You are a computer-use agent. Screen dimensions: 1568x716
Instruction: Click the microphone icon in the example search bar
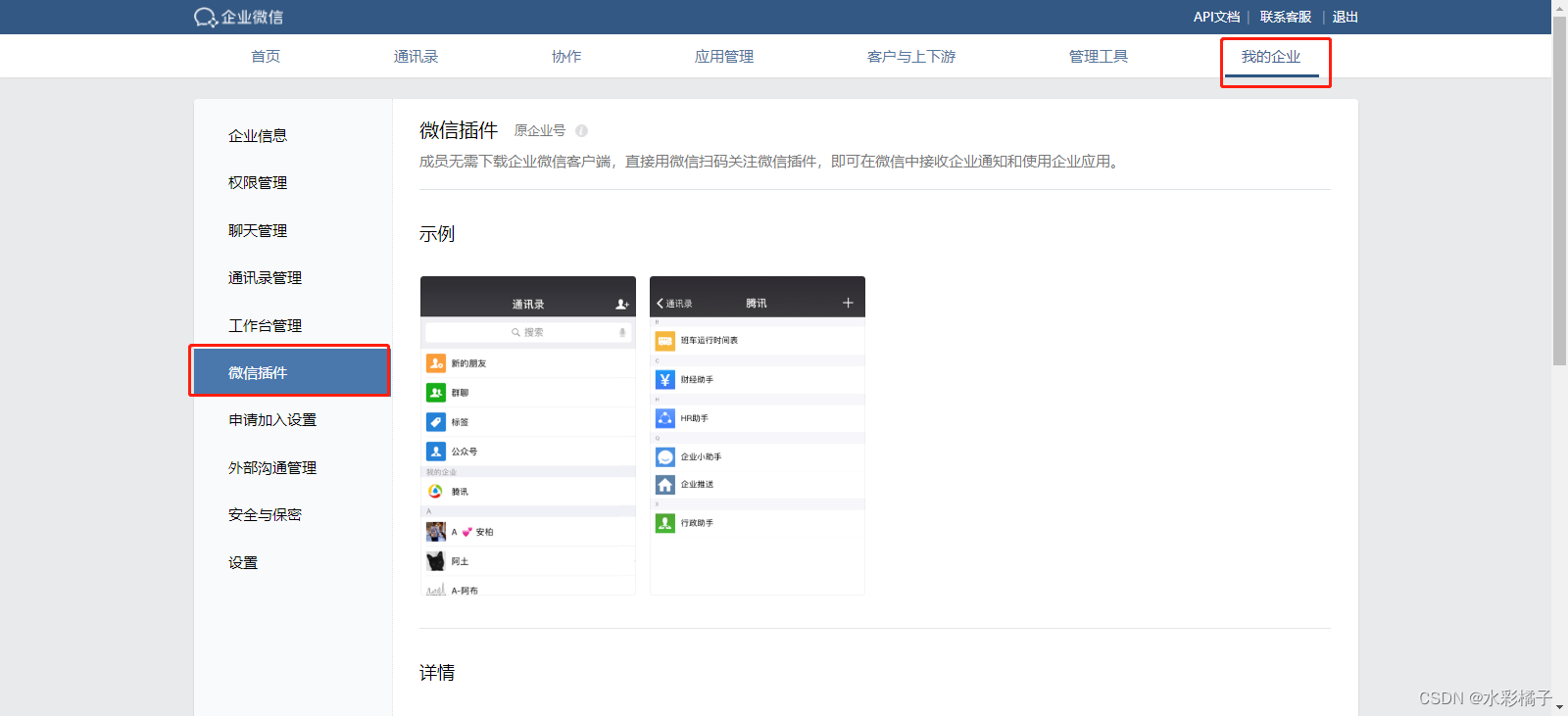click(622, 333)
